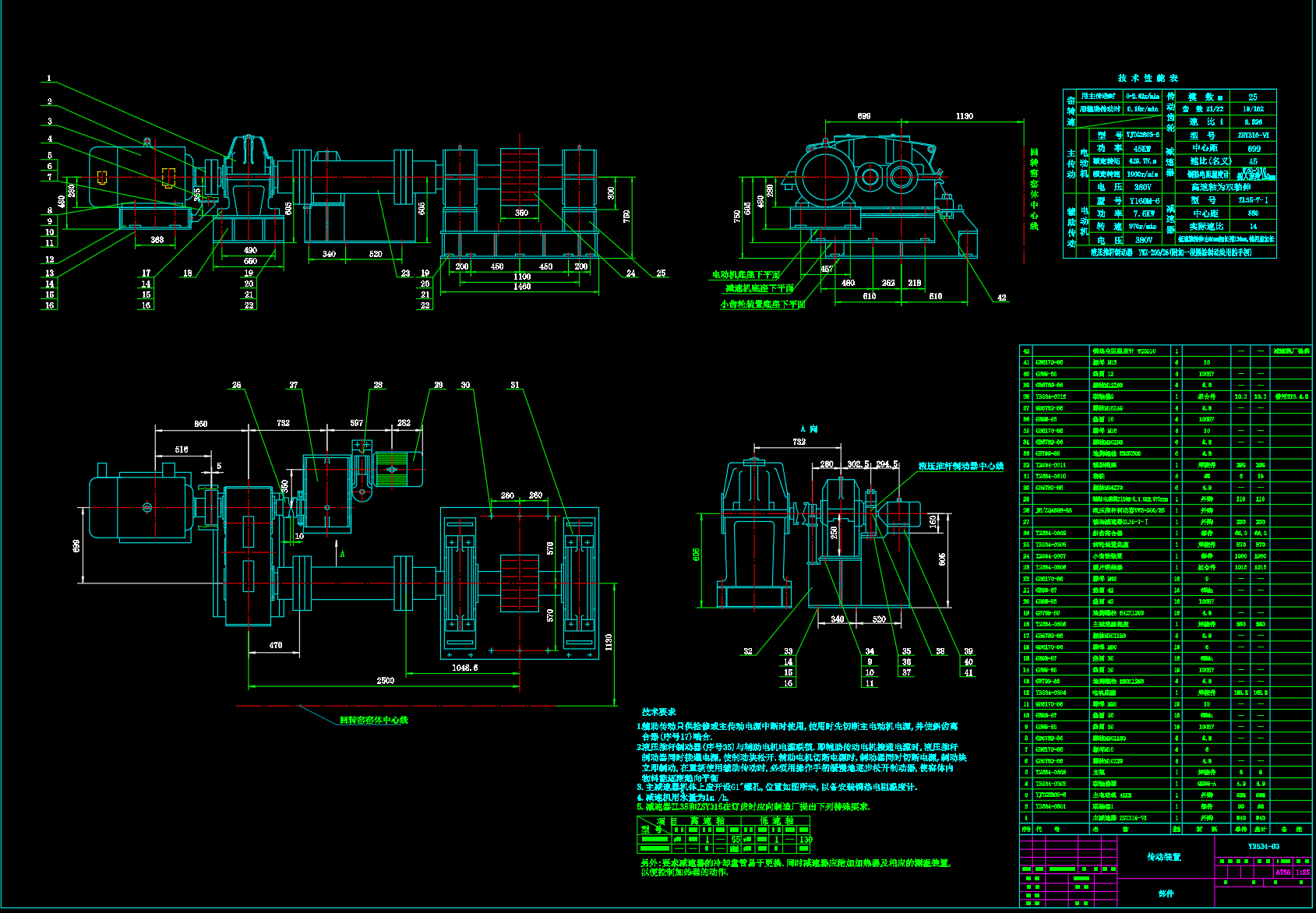
Task: Click the green 回转窑筒体中心线 label in plan view
Action: (x=374, y=721)
